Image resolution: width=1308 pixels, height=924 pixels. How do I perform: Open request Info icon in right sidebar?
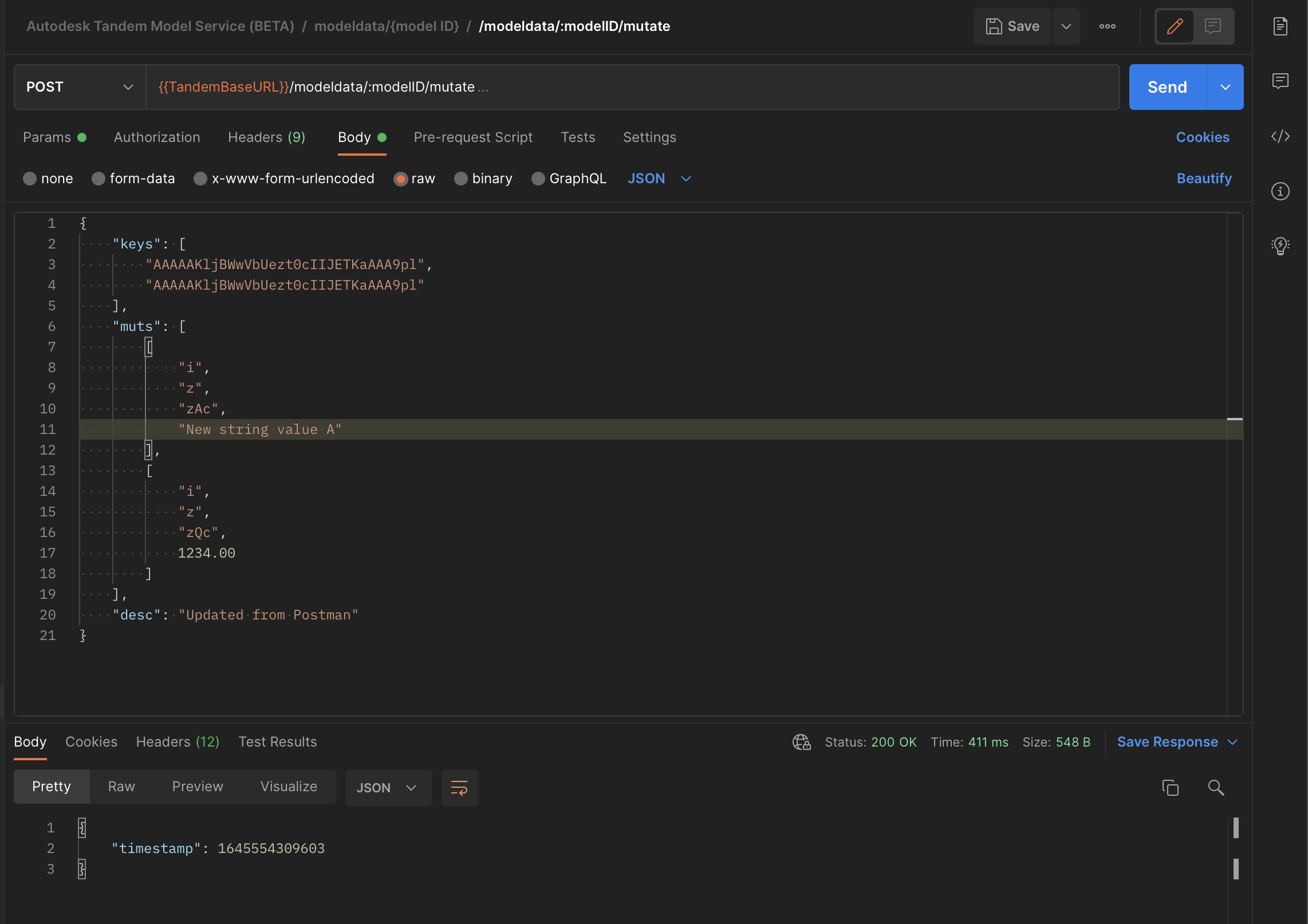[x=1280, y=191]
